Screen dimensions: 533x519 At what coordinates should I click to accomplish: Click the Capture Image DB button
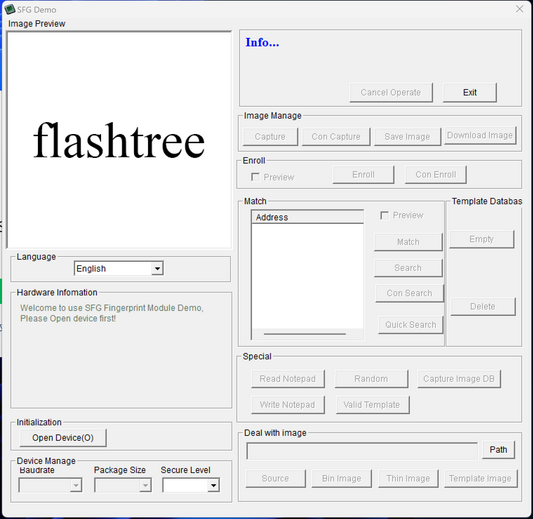[459, 379]
